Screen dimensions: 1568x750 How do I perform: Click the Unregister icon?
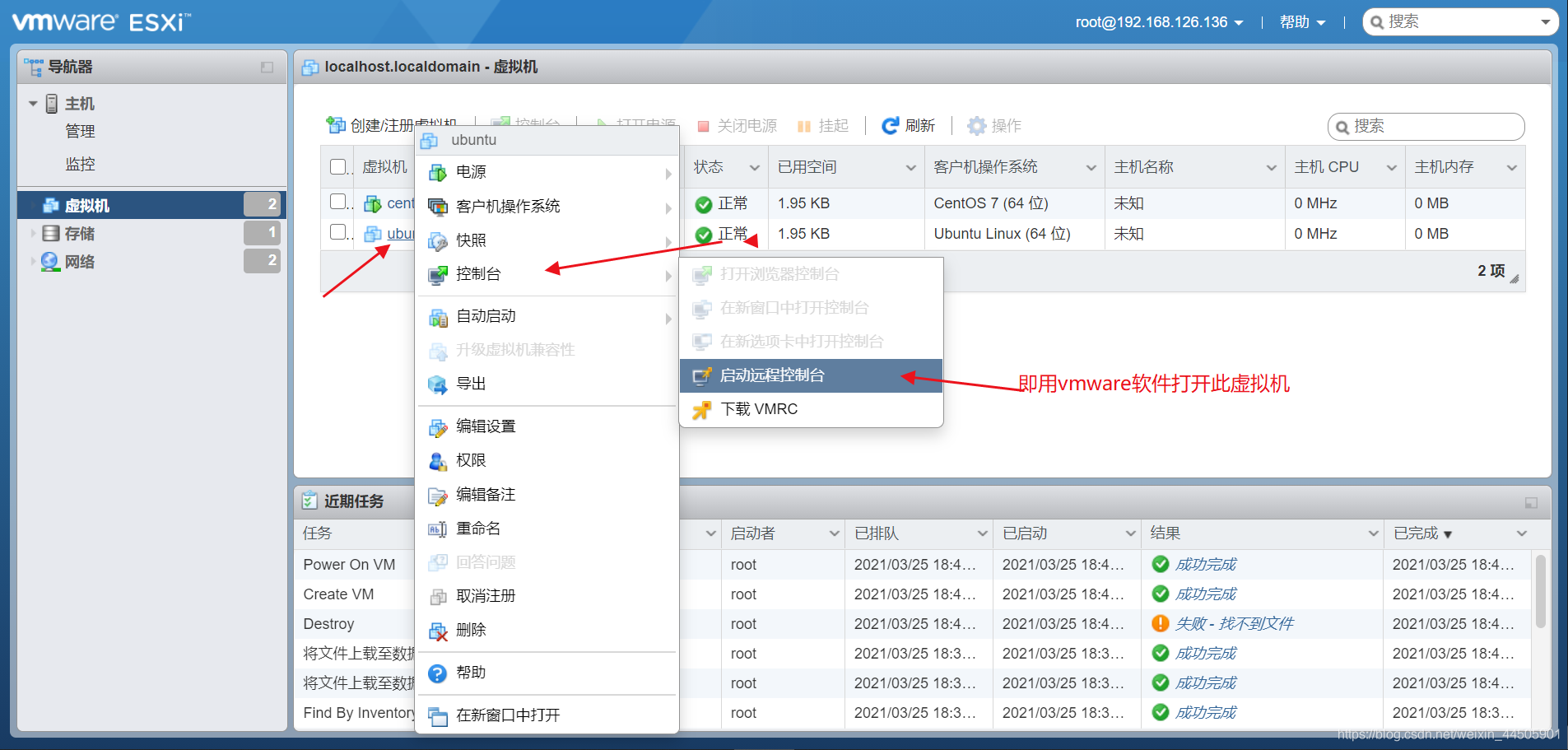click(438, 597)
